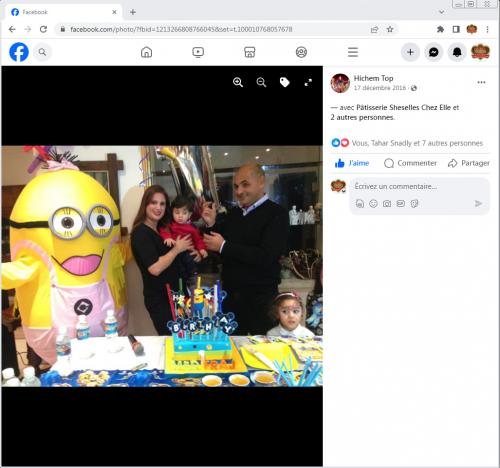Bookmark this page with star
The image size is (500, 468).
click(390, 29)
